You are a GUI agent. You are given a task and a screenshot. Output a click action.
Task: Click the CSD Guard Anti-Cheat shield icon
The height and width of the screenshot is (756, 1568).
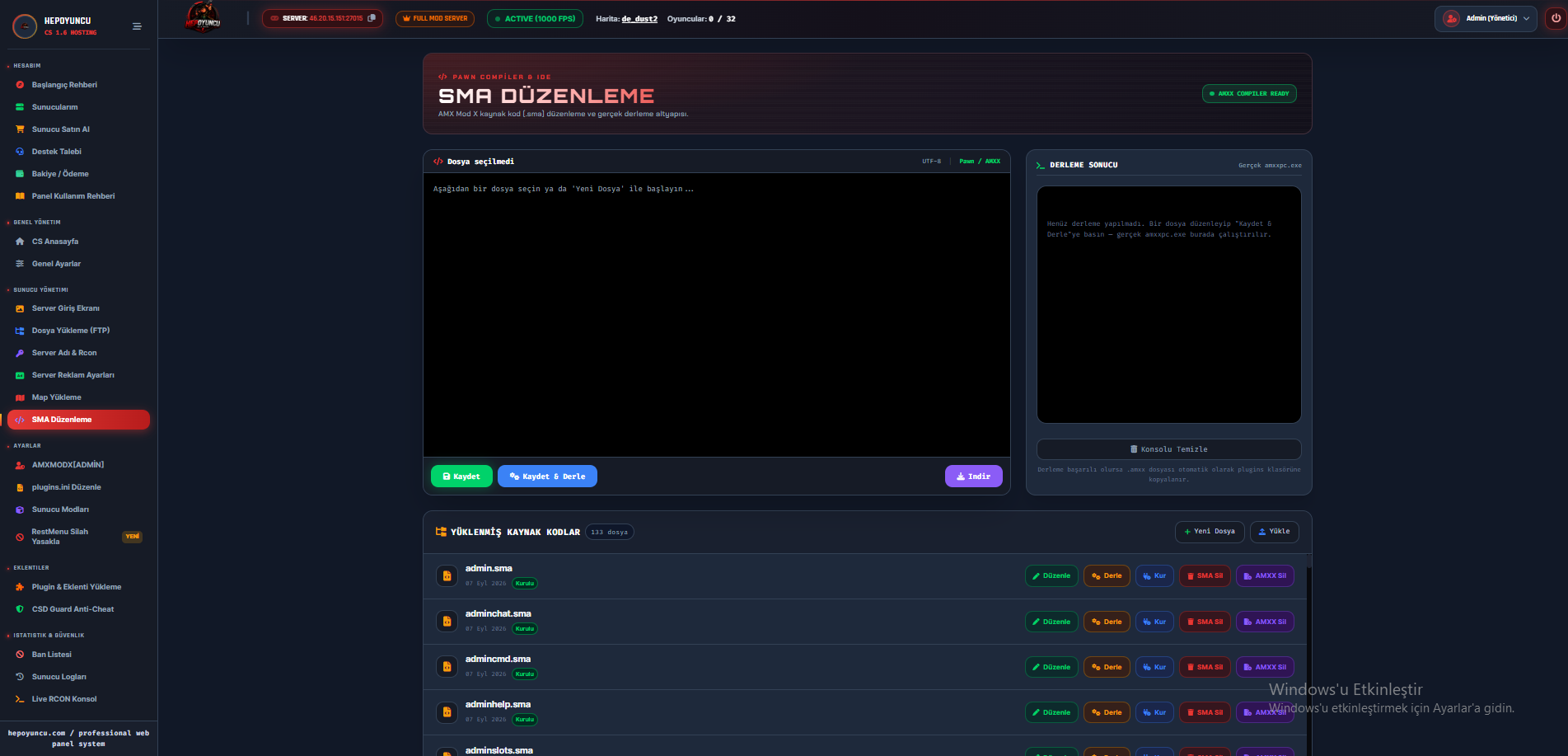pyautogui.click(x=20, y=609)
